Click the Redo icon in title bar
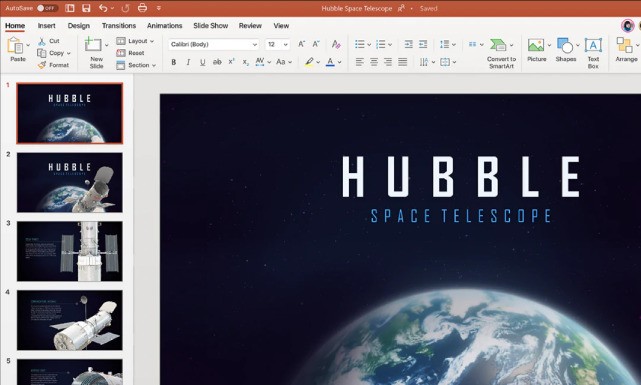 click(126, 8)
